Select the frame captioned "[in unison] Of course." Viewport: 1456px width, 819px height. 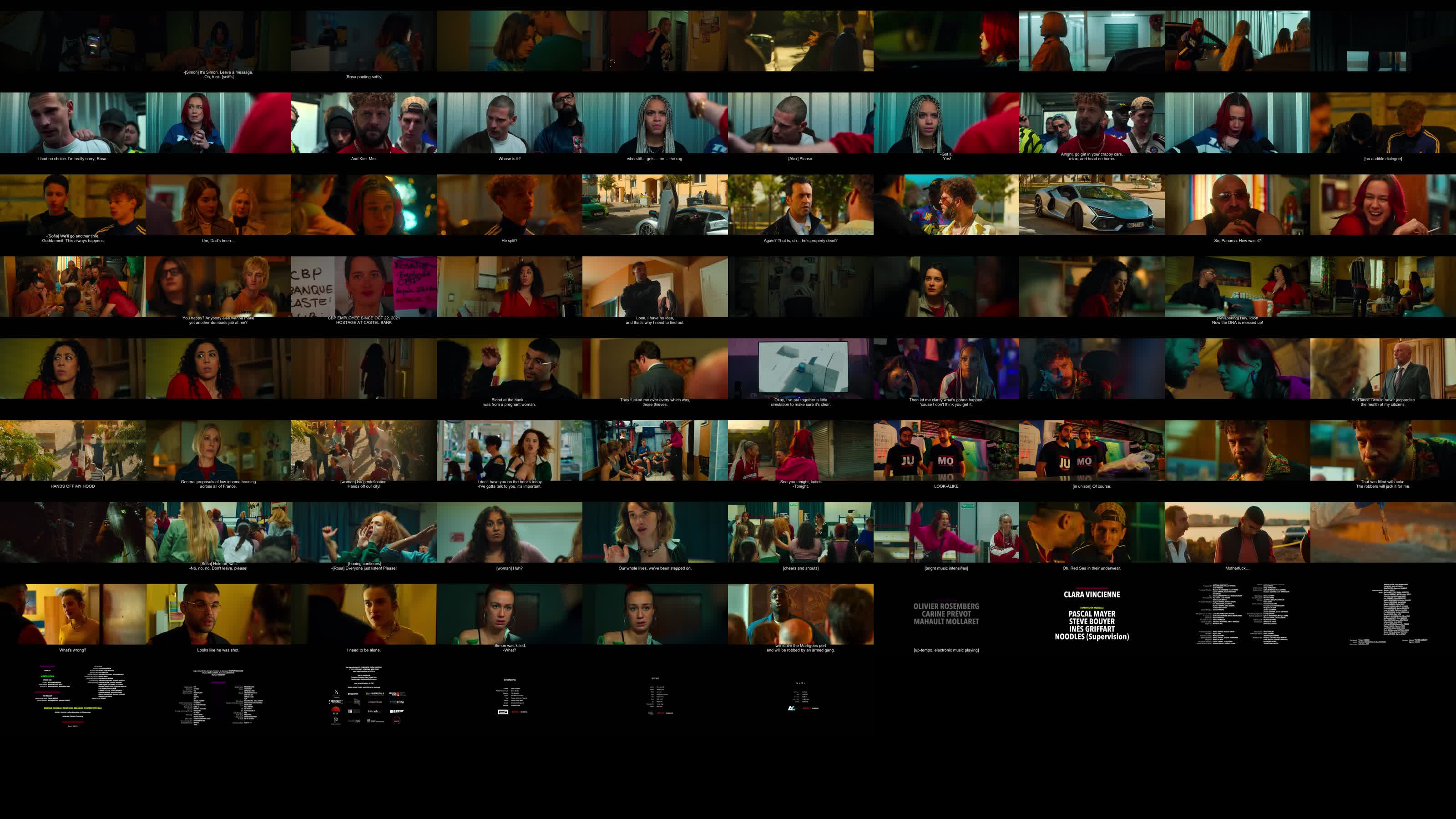(1092, 450)
